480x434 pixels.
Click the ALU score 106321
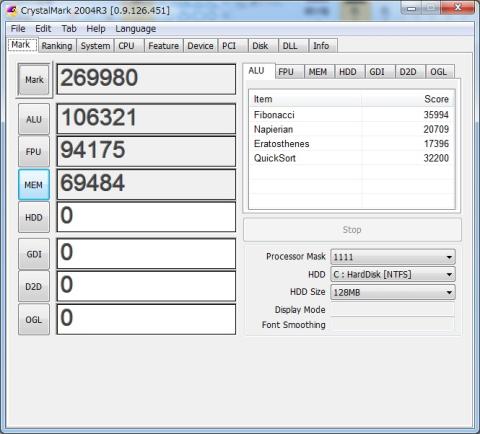tap(146, 119)
